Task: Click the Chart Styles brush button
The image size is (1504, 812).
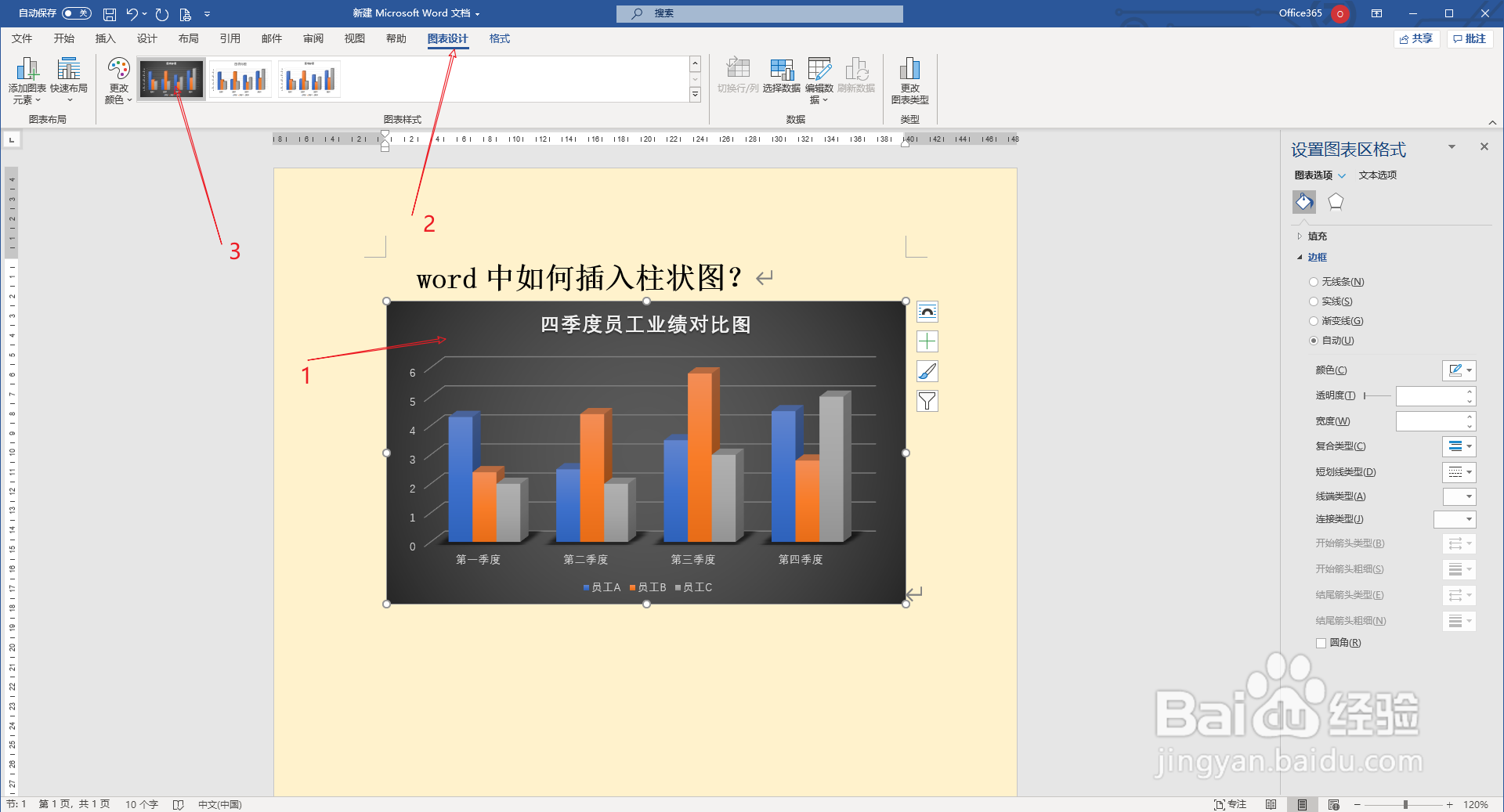Action: point(927,371)
